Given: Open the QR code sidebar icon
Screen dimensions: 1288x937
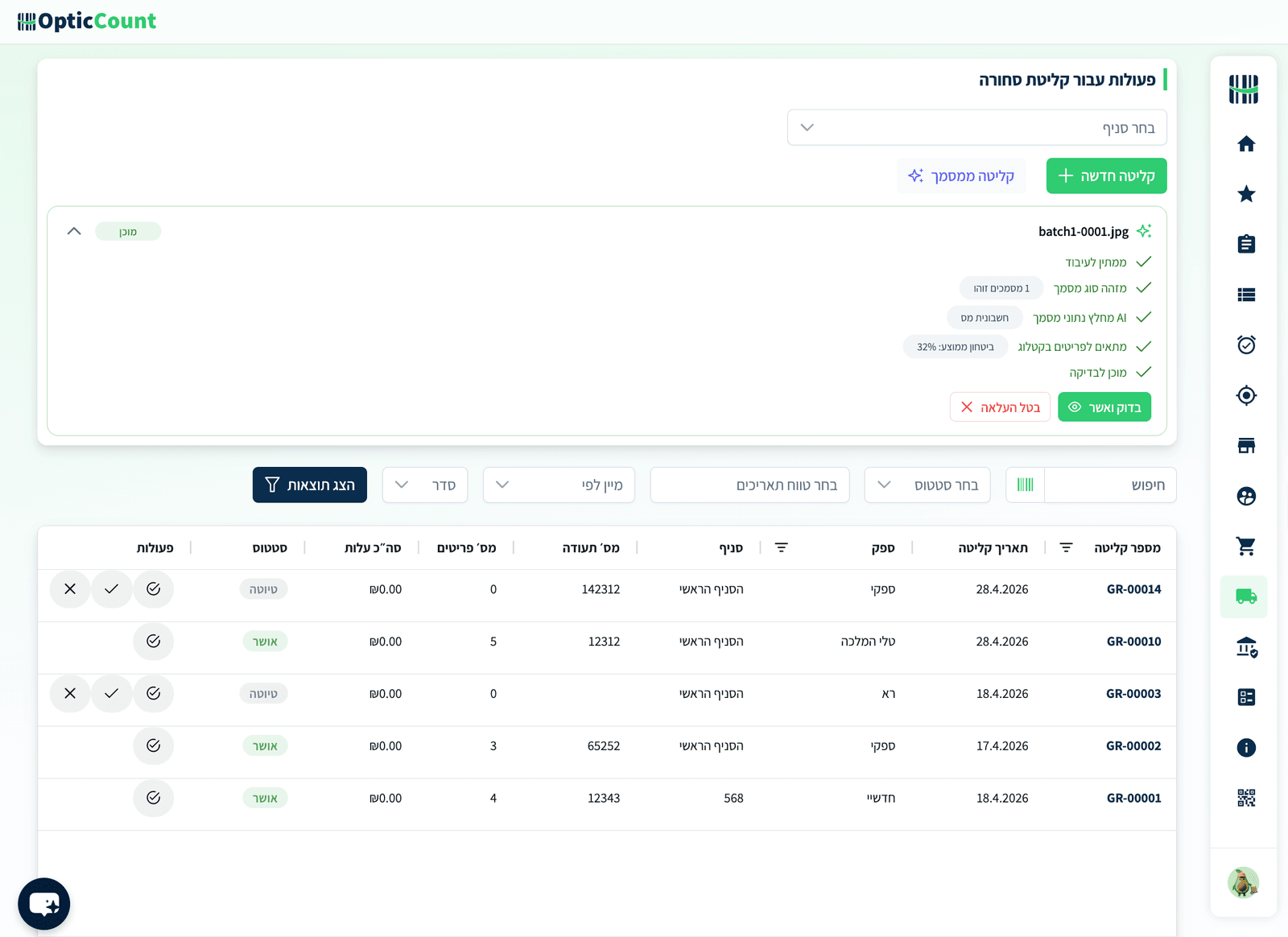Looking at the screenshot, I should point(1246,798).
